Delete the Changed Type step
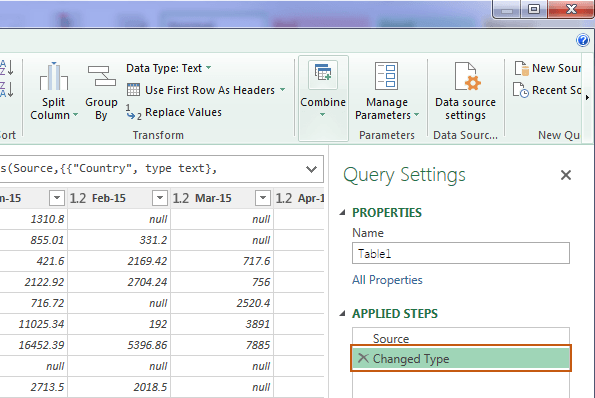 [363, 358]
